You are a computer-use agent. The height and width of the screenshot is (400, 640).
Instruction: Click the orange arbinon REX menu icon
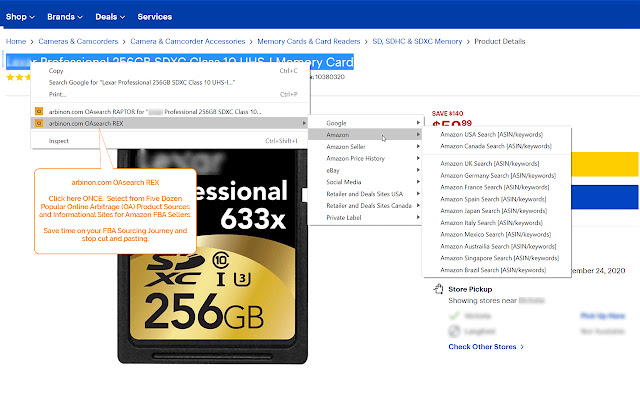click(39, 123)
